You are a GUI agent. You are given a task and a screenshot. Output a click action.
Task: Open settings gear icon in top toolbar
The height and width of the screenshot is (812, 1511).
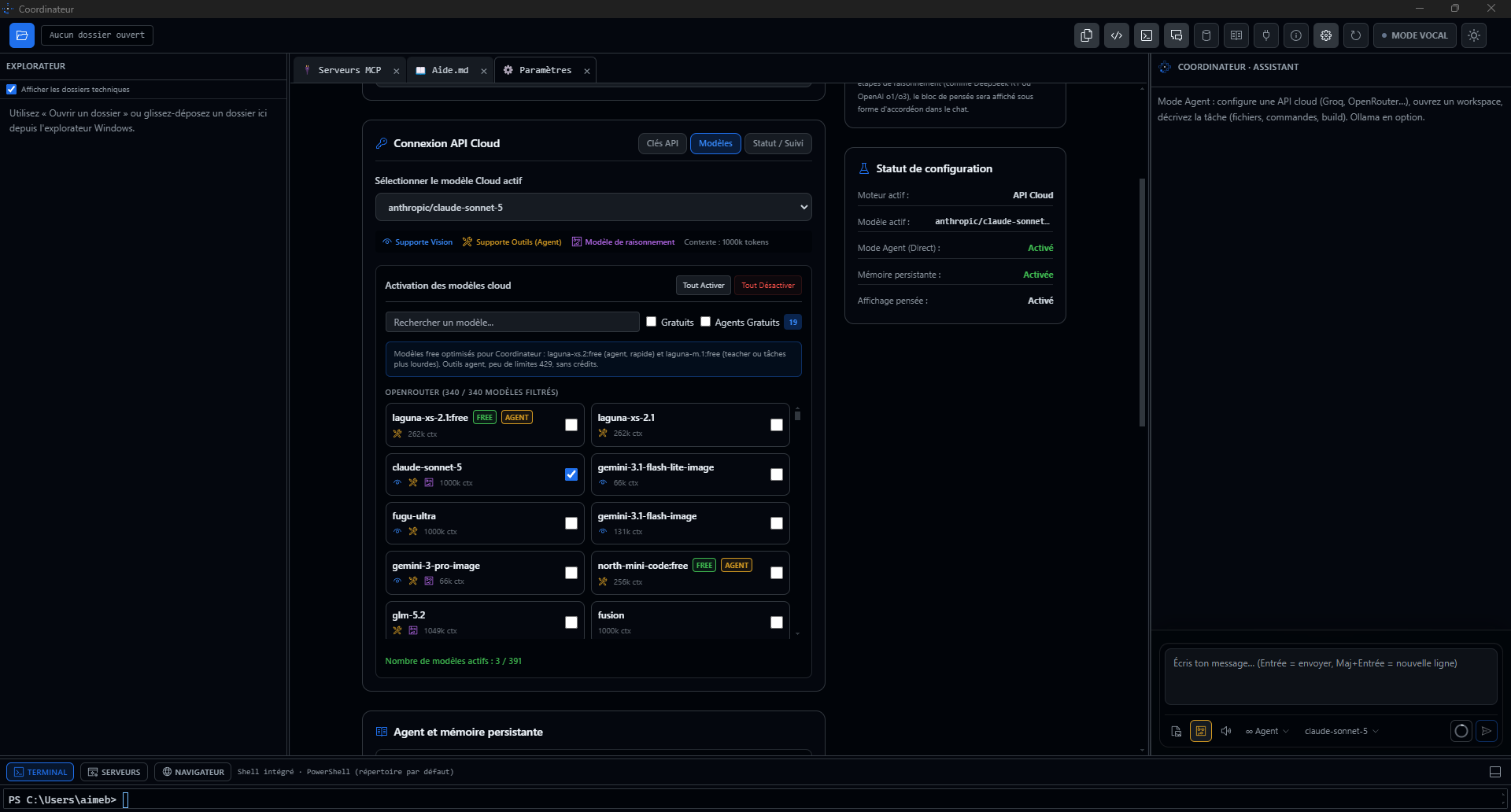[1326, 35]
